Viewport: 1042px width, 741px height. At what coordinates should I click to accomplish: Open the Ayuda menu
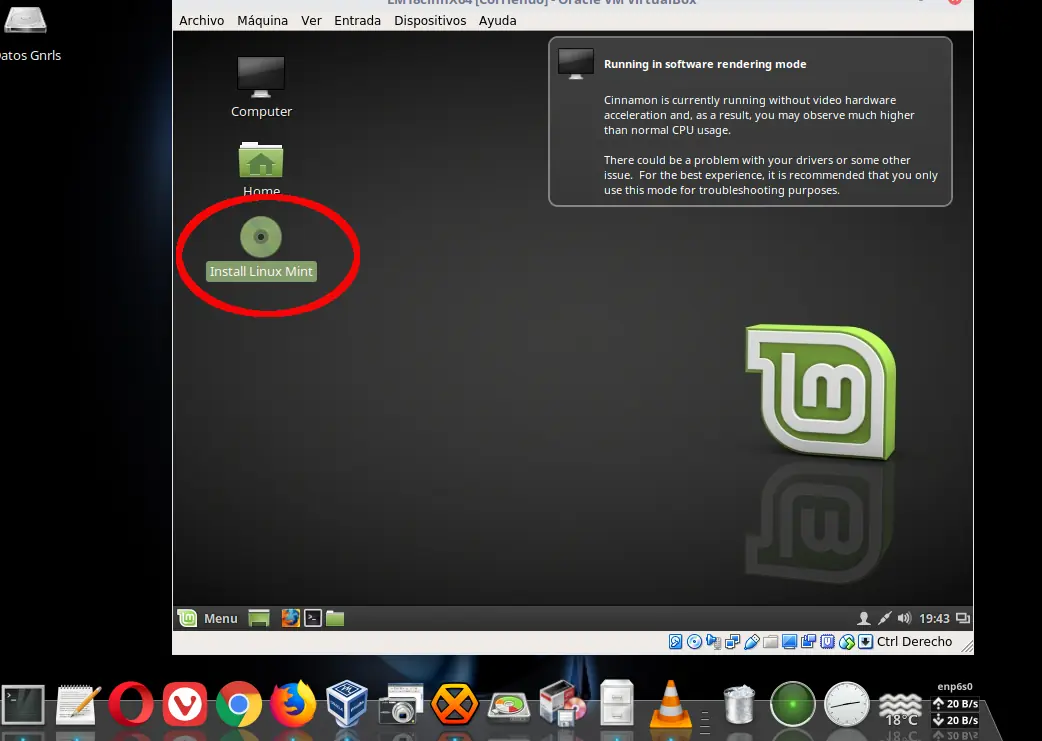pos(497,21)
